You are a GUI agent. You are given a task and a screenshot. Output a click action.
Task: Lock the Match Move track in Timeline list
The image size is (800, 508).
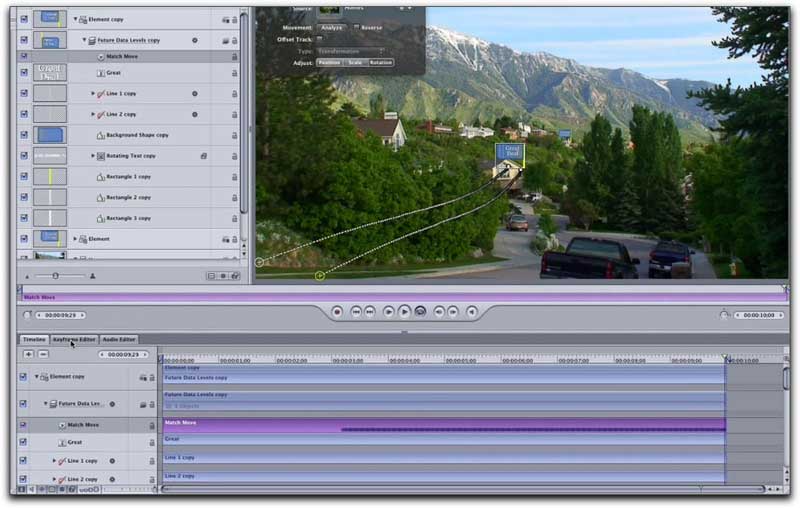tap(152, 425)
